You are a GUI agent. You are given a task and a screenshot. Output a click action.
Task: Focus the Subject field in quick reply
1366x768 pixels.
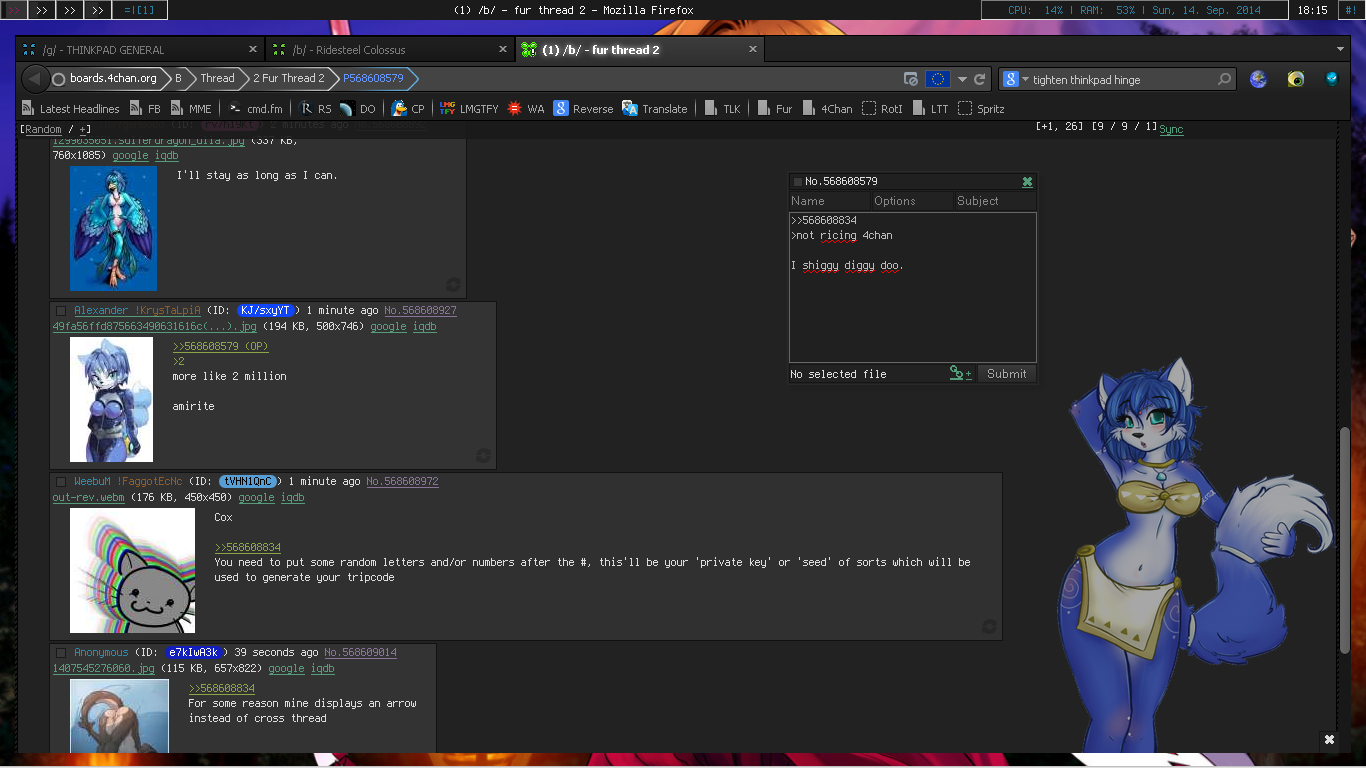pos(994,201)
